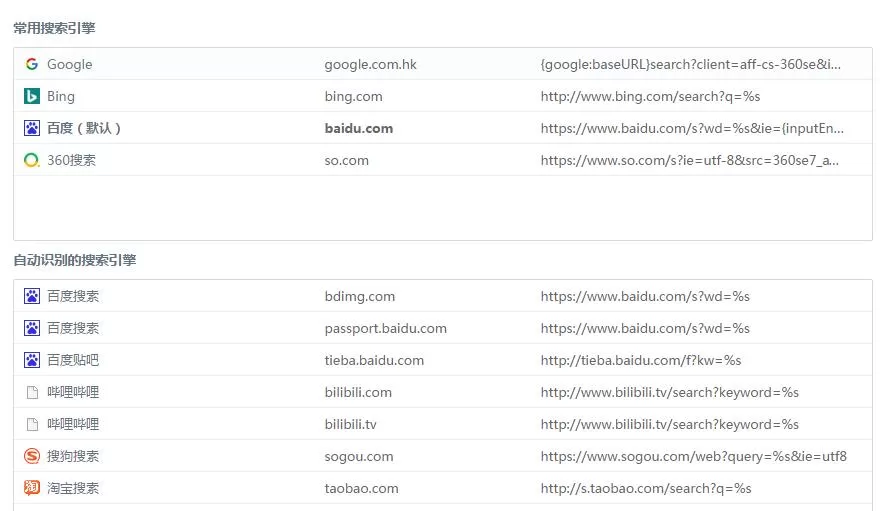Click the 百度贴吧 paw icon

tap(32, 360)
